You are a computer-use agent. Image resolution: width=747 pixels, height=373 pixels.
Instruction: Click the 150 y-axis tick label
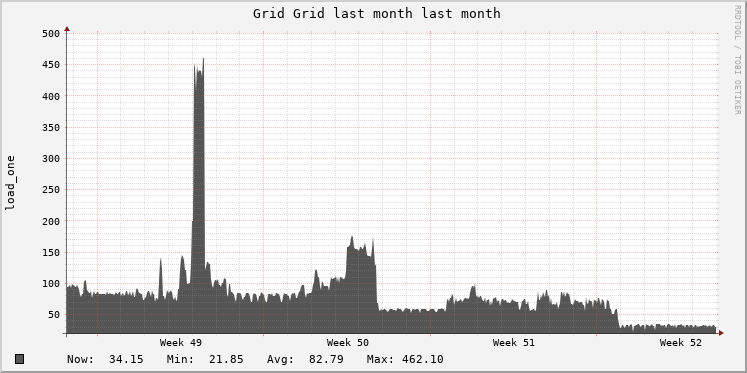tap(51, 252)
